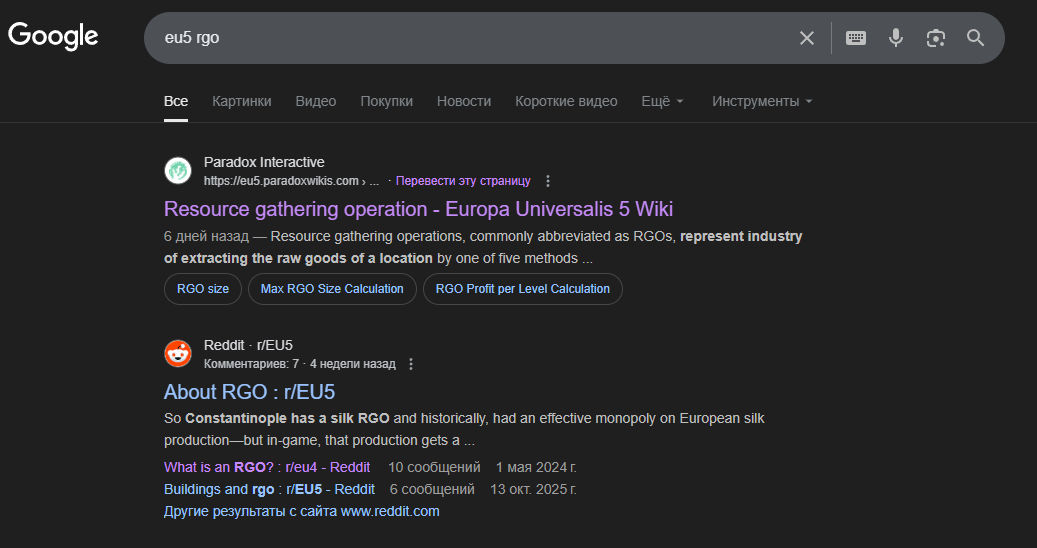Open the Google logo homepage

click(53, 36)
